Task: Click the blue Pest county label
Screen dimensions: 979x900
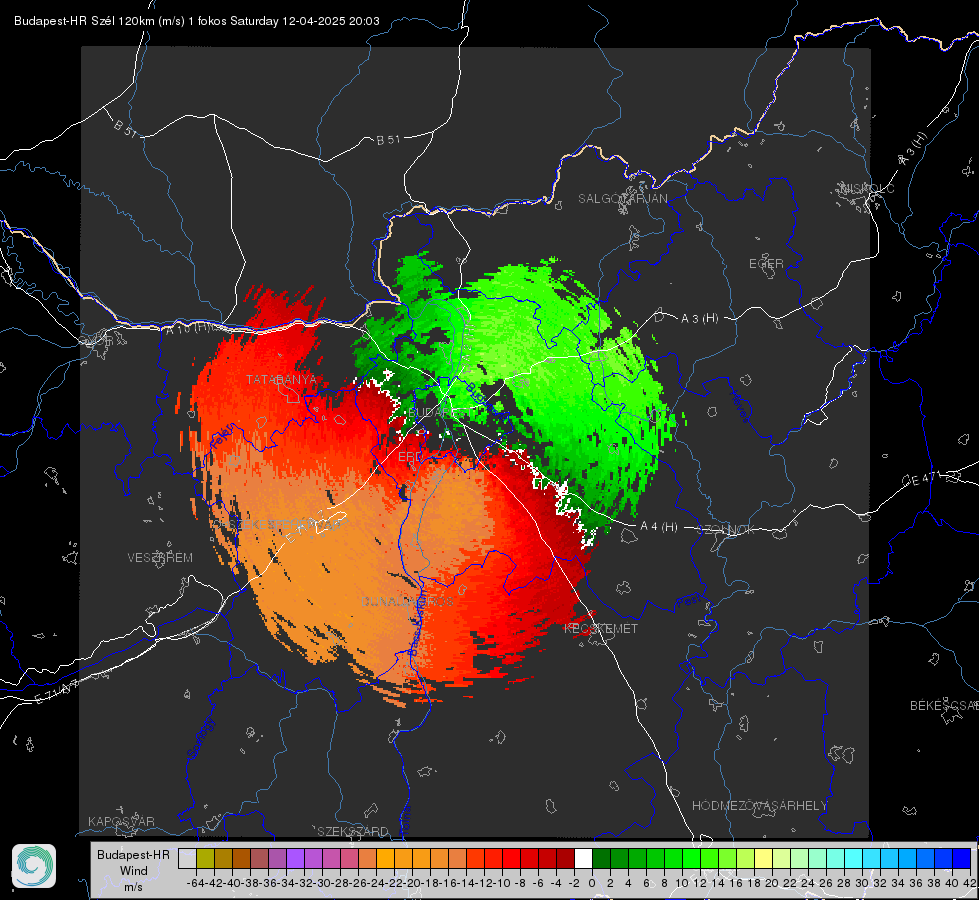Action: point(688,601)
